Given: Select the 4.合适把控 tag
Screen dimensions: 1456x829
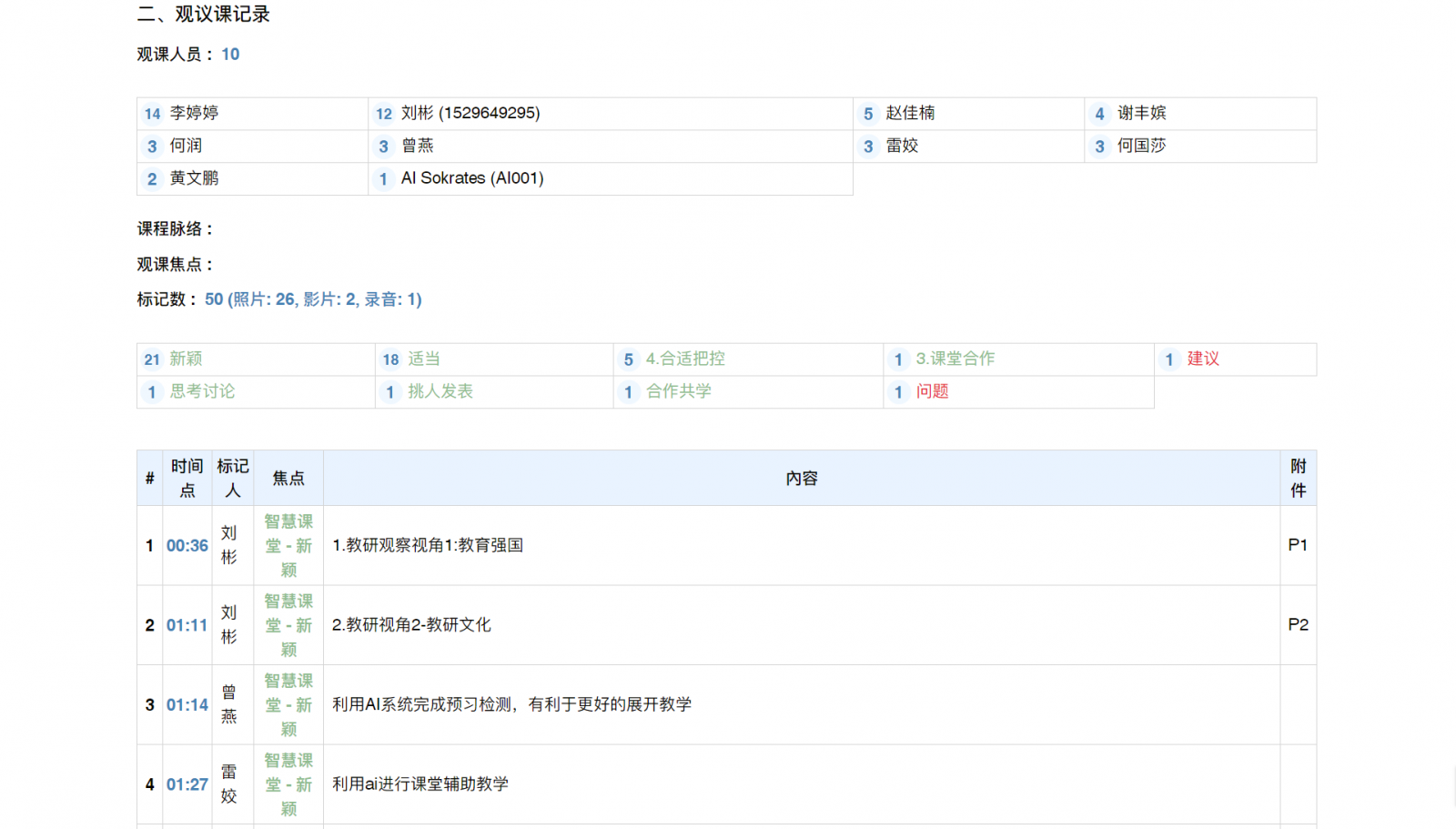Looking at the screenshot, I should click(x=685, y=359).
